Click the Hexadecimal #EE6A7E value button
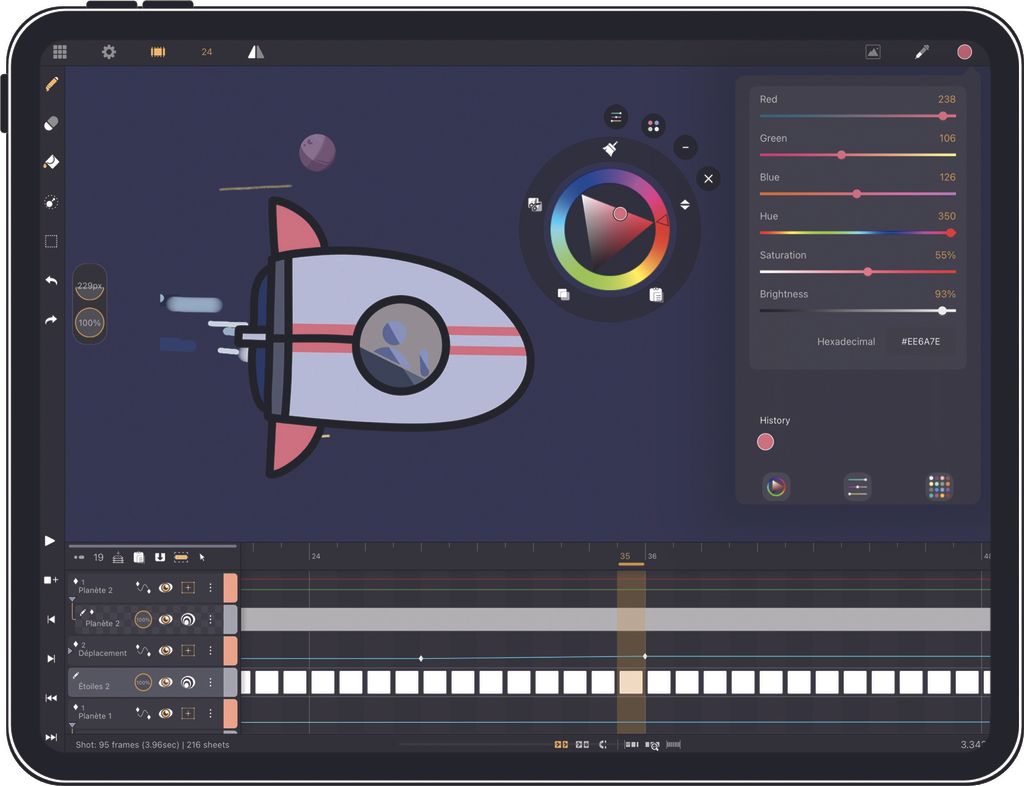The width and height of the screenshot is (1024, 786). coord(921,341)
